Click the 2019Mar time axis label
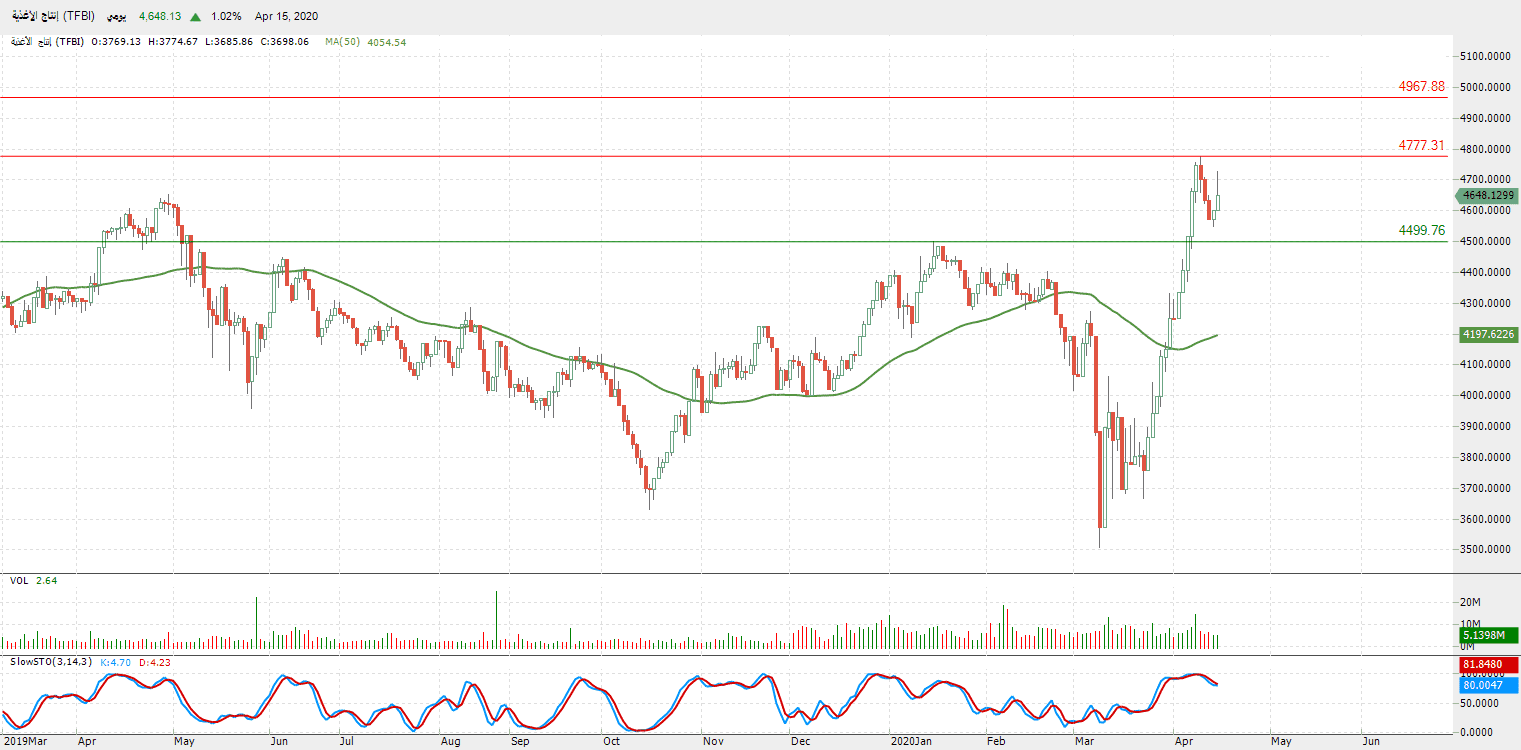 [x=25, y=742]
